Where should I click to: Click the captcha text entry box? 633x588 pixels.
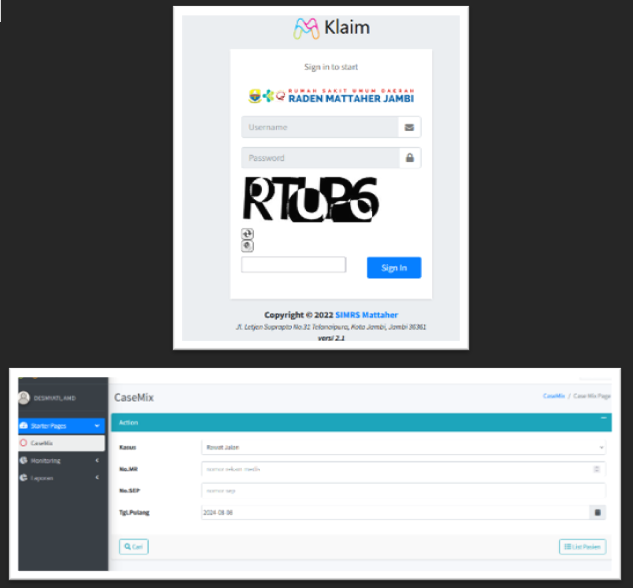click(x=293, y=265)
